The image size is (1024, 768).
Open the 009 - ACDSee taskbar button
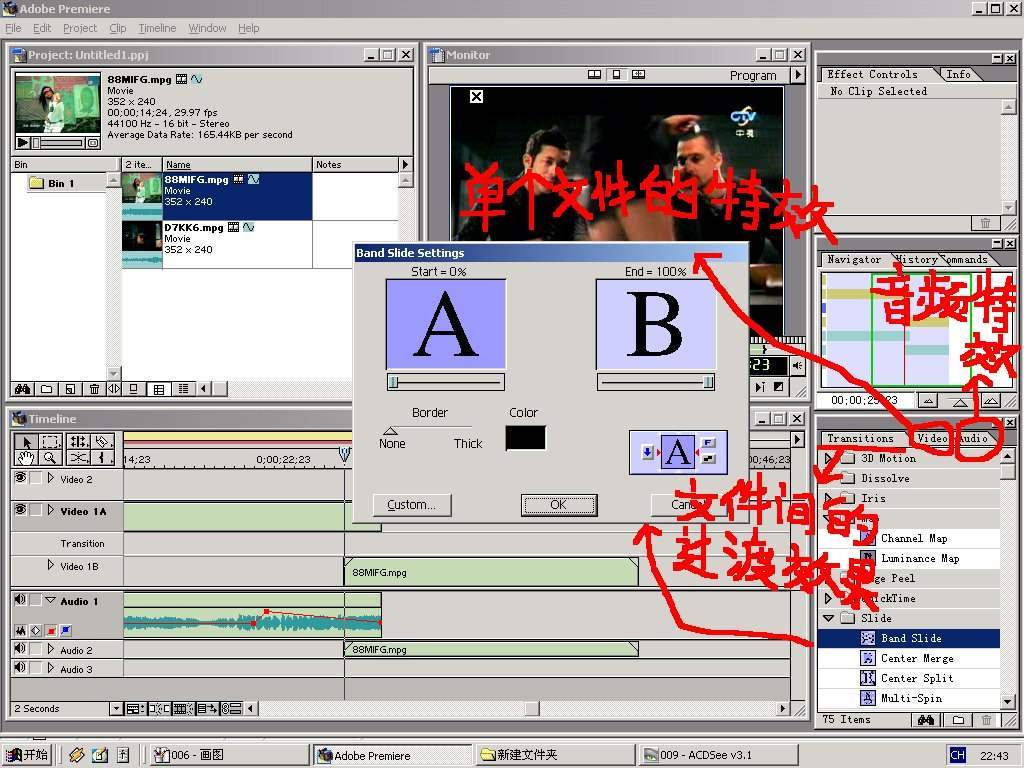click(718, 756)
